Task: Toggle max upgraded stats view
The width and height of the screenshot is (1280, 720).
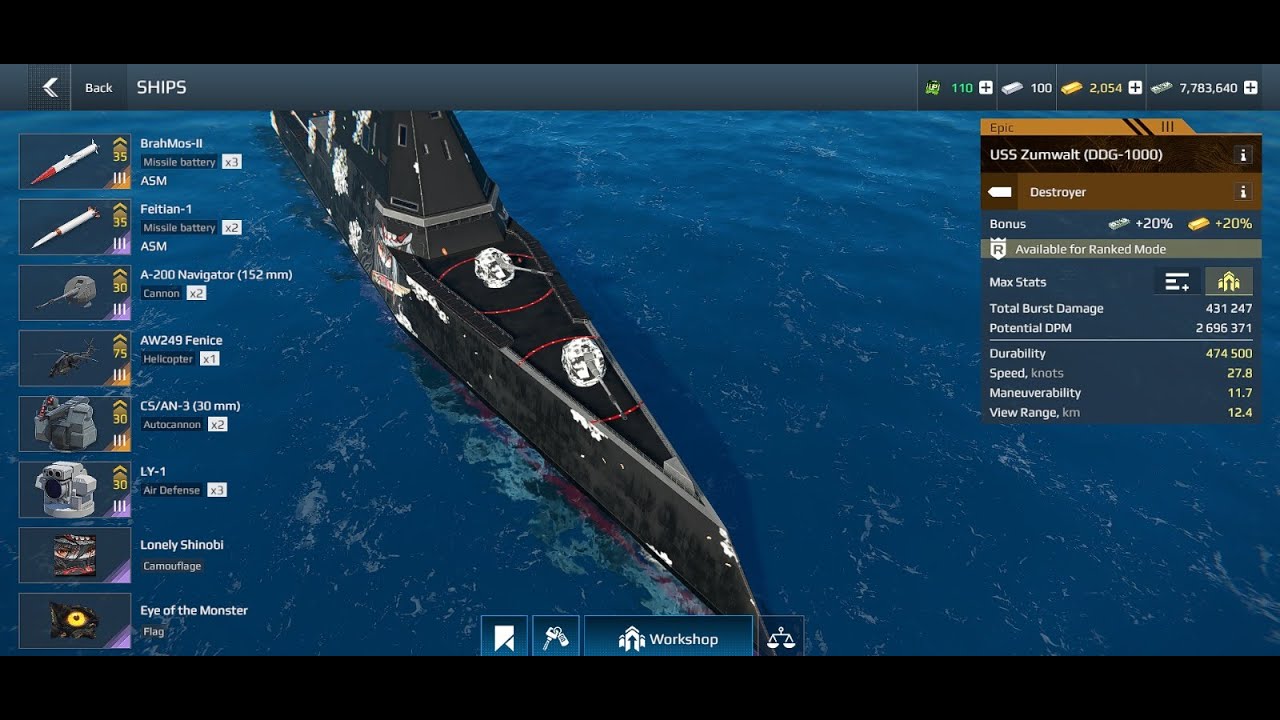Action: coord(1228,282)
